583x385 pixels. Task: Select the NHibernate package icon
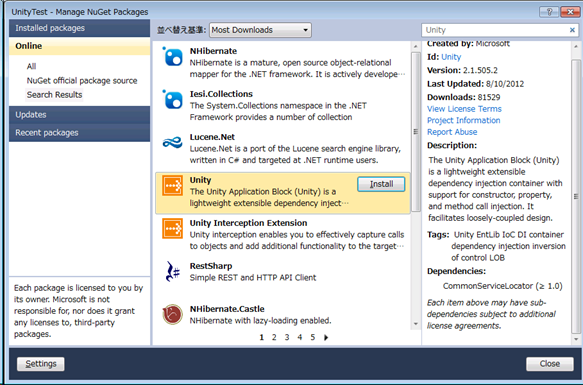coord(173,57)
